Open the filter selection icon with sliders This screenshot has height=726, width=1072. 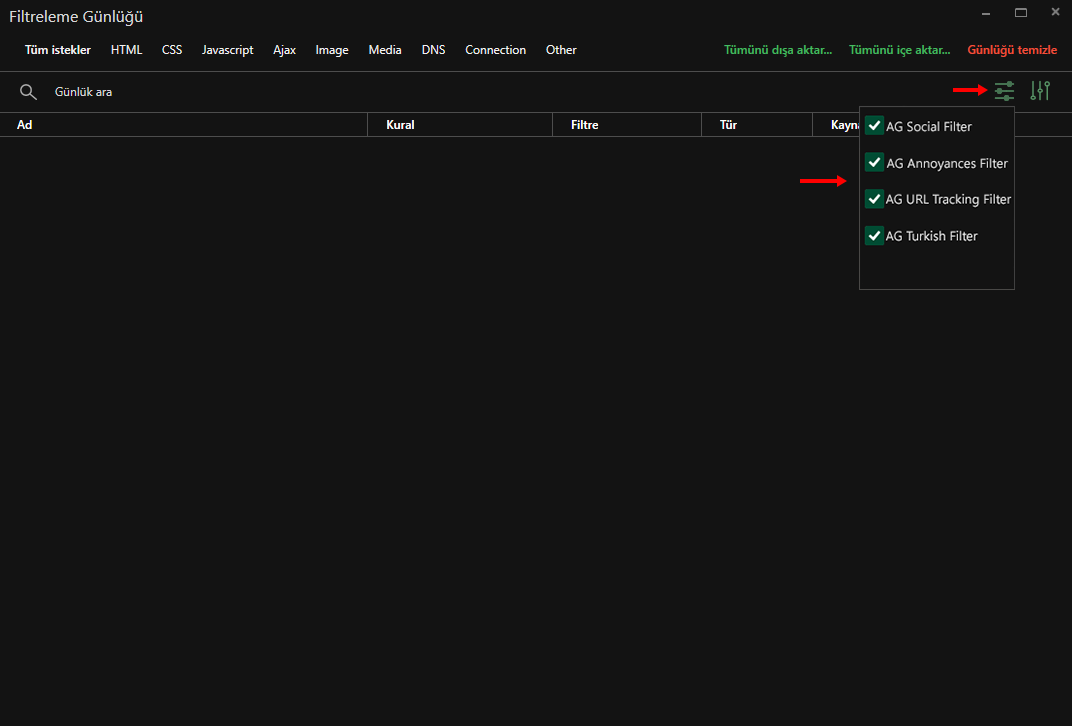tap(1004, 90)
